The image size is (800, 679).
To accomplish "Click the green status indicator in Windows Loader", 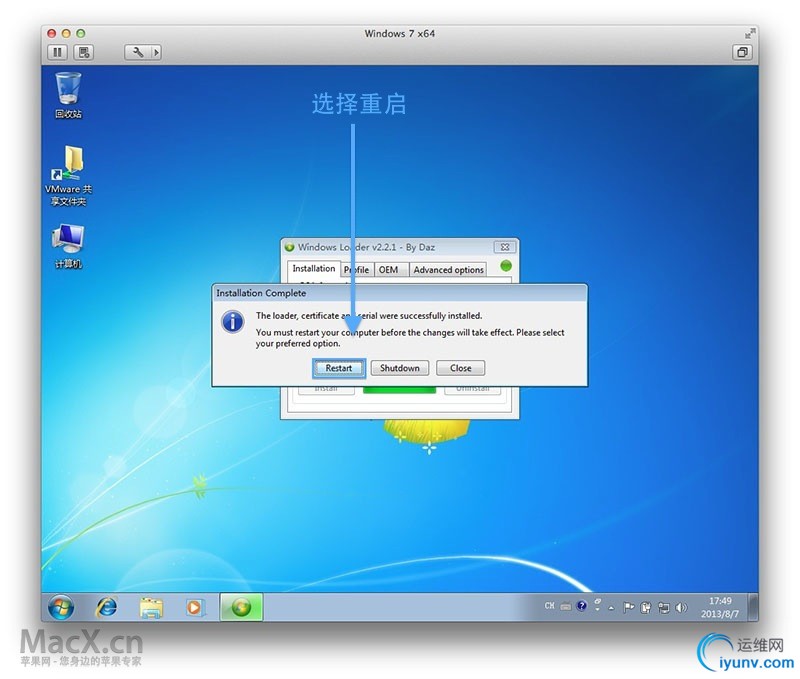I will tap(506, 266).
